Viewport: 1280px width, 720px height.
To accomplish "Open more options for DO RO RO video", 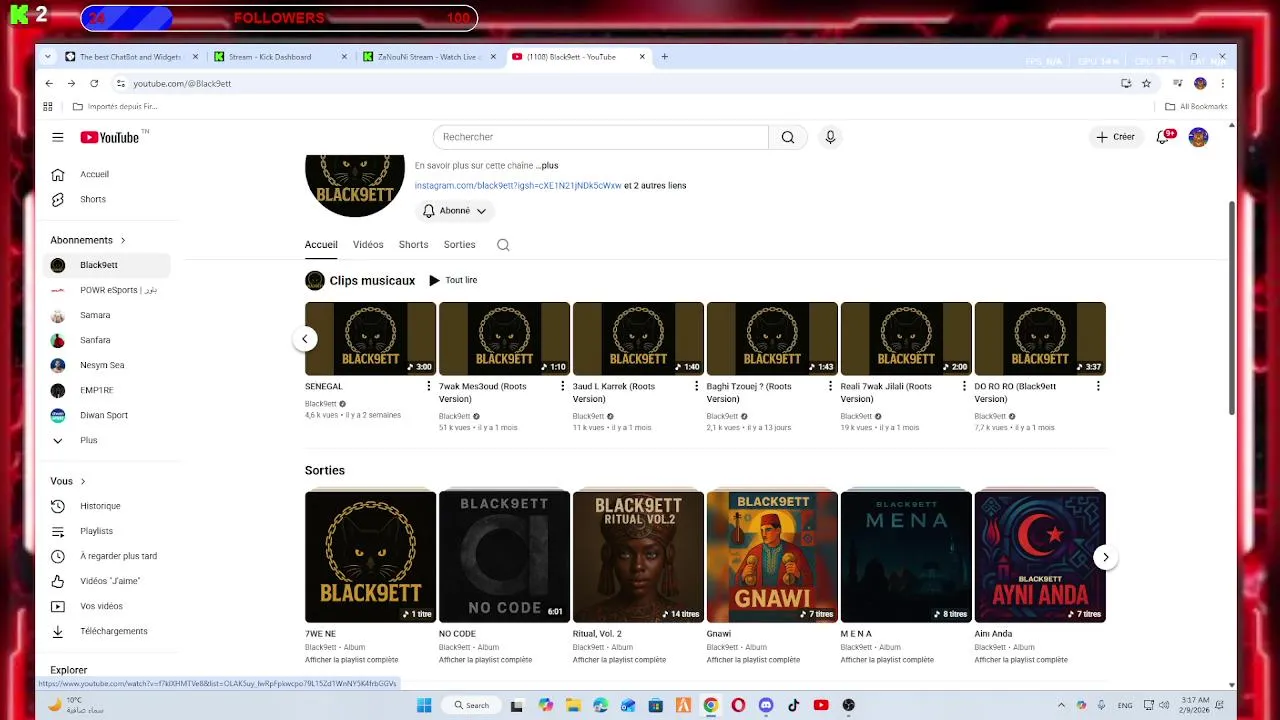I will (x=1098, y=386).
